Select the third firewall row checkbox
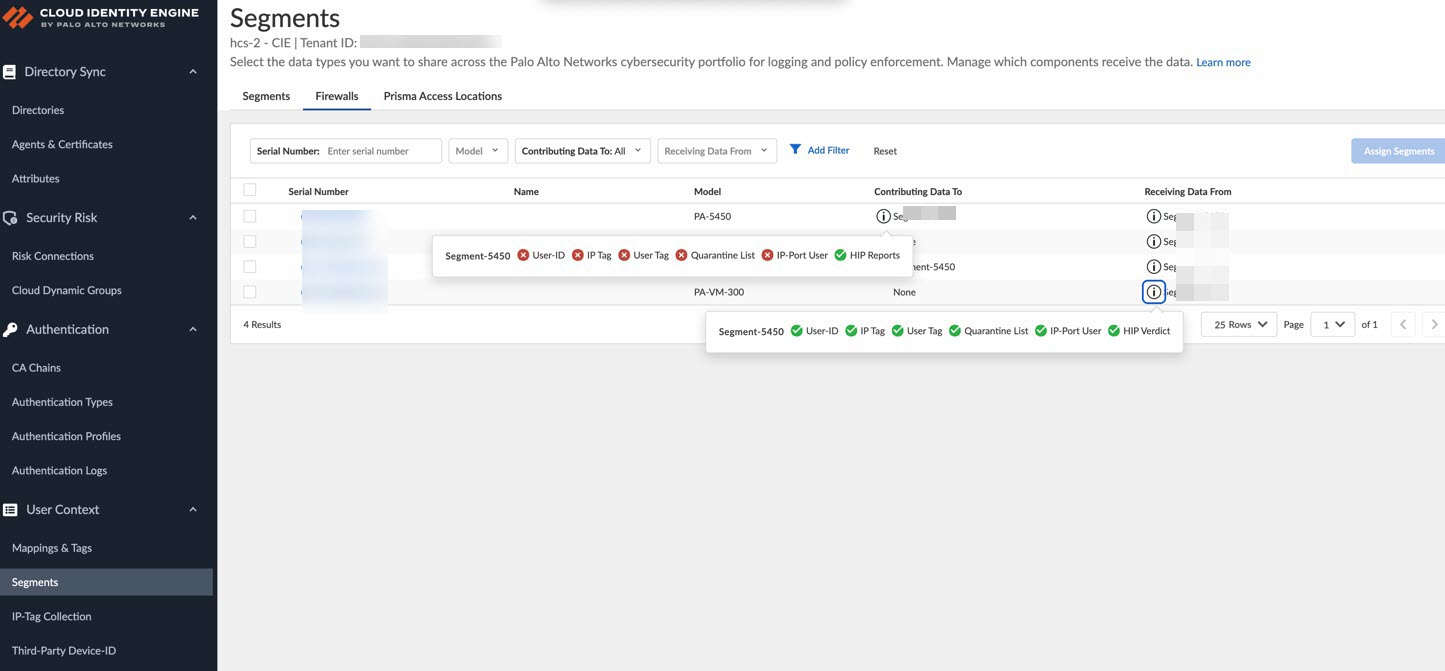This screenshot has width=1445, height=671. pos(250,267)
